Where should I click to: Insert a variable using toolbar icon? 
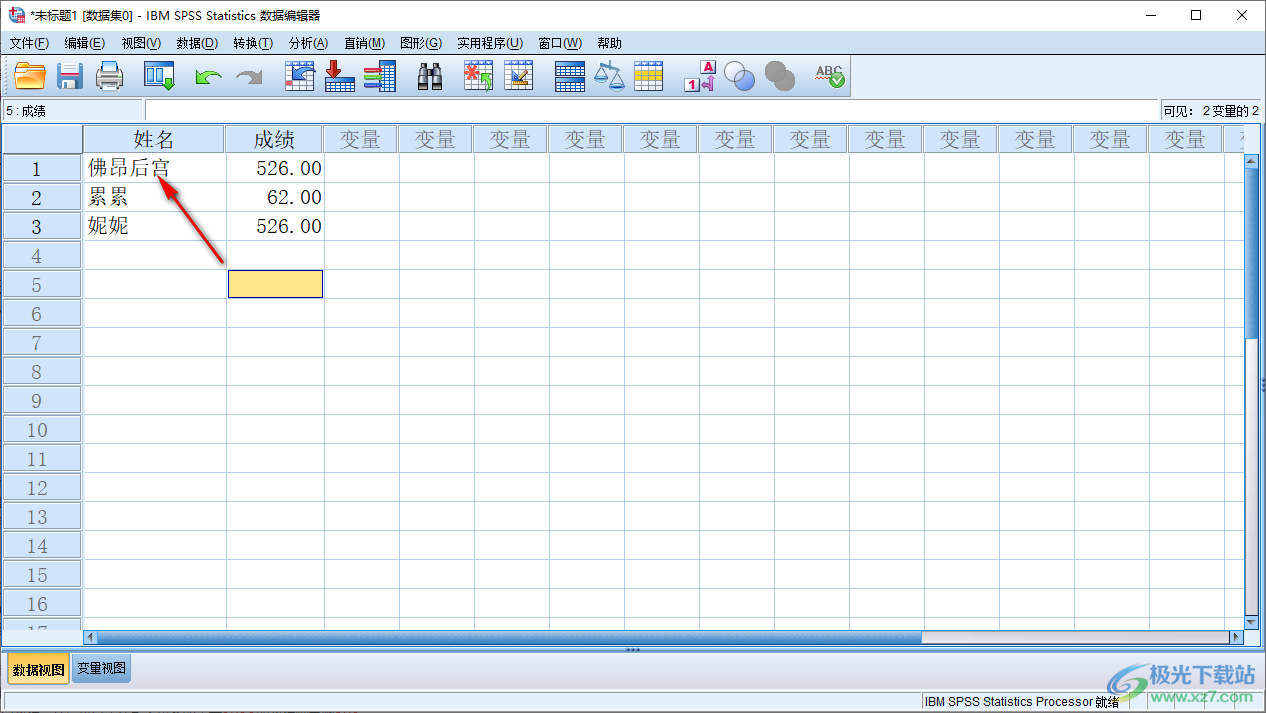click(518, 76)
